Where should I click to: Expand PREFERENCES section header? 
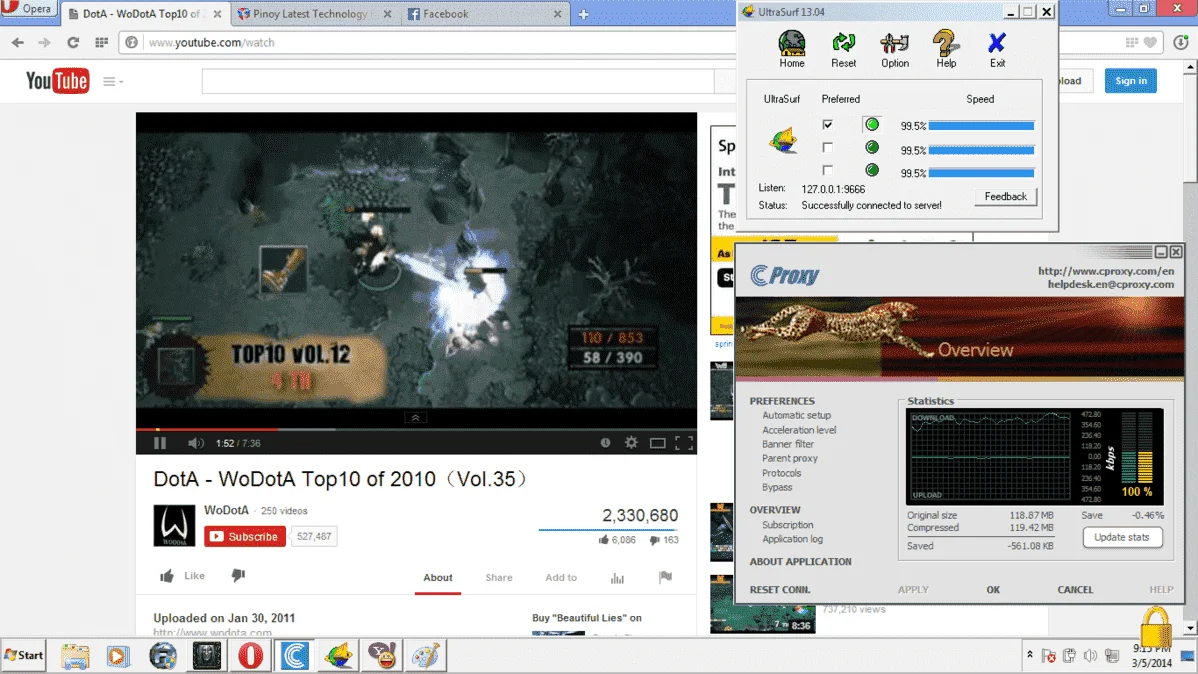(782, 401)
